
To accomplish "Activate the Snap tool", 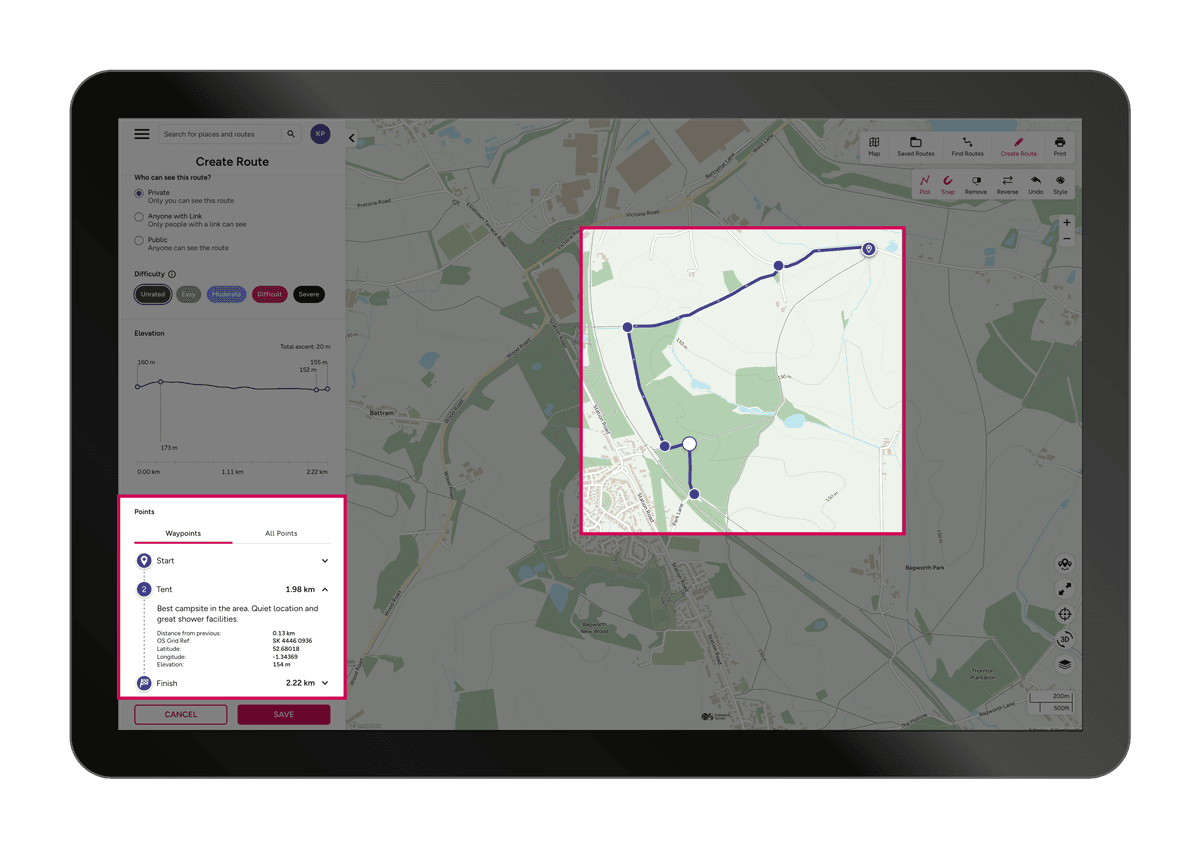I will [948, 184].
